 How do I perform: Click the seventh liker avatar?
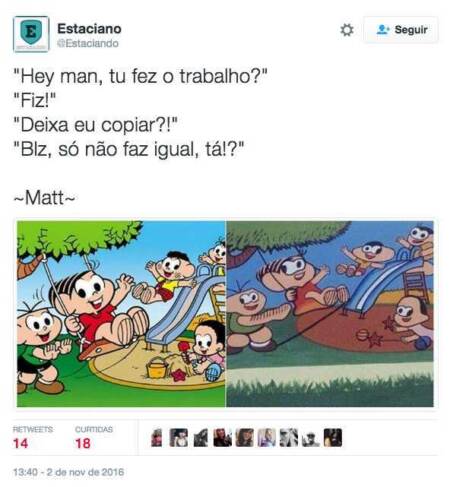pos(289,438)
